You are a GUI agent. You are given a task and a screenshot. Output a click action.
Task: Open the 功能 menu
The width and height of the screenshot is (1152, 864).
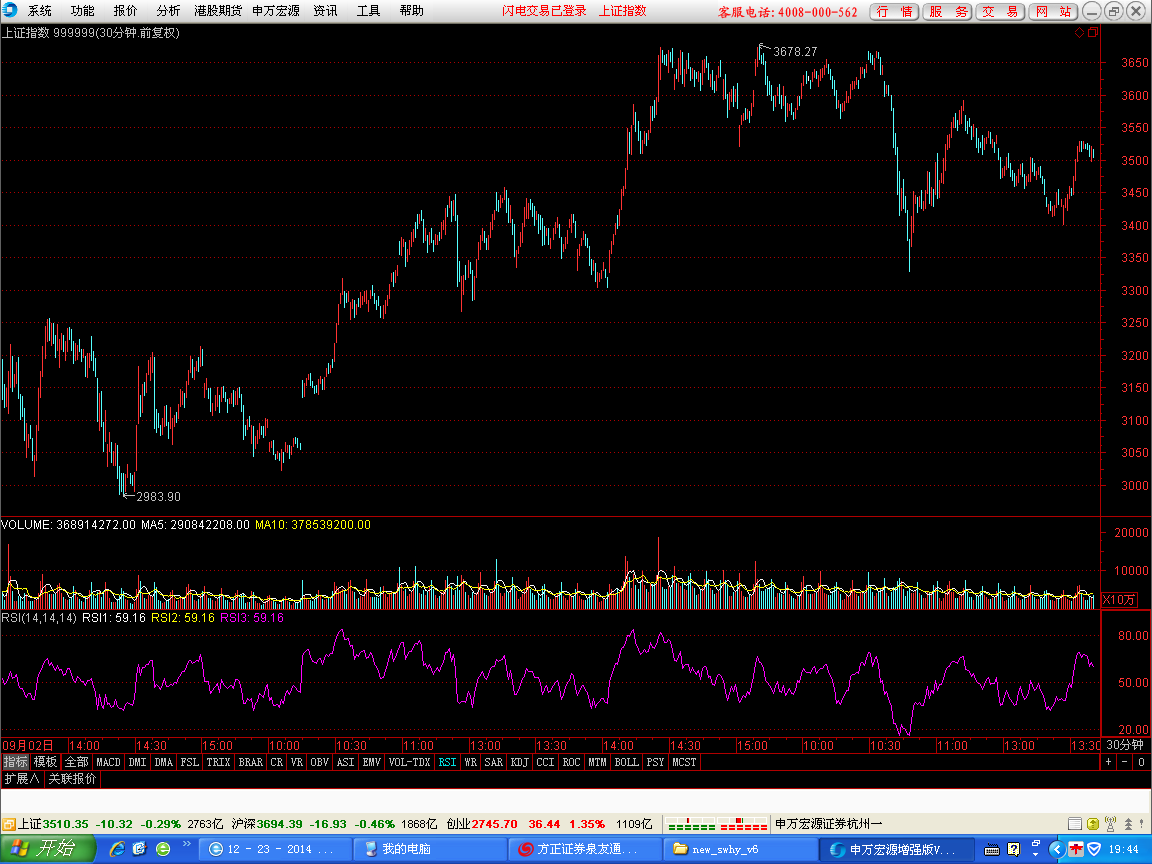[82, 10]
